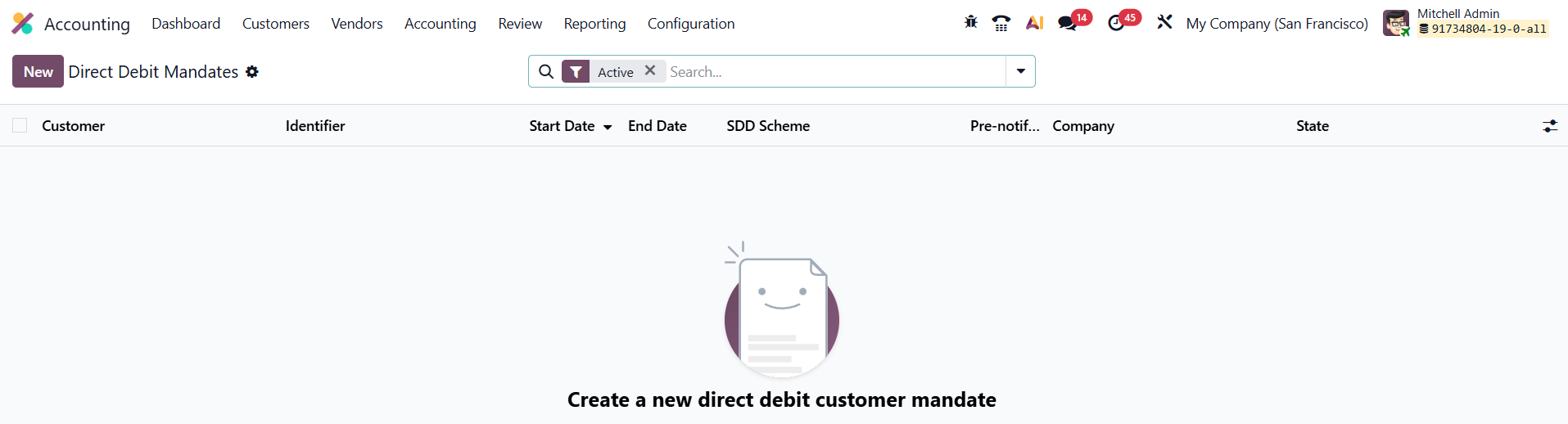Focus the Search input field
The image size is (1568, 424).
pos(834,72)
